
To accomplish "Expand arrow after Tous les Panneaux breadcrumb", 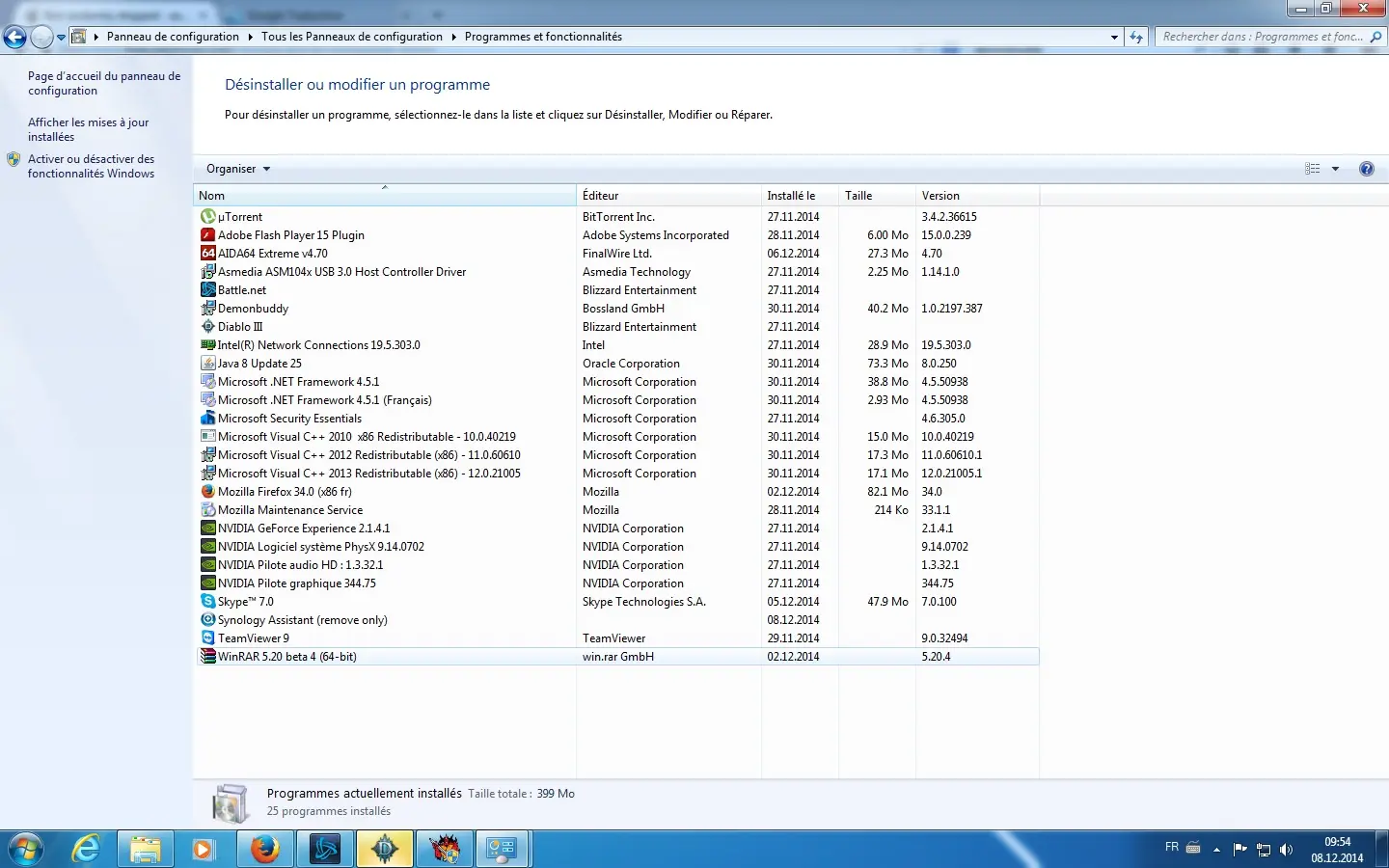I will [x=454, y=37].
